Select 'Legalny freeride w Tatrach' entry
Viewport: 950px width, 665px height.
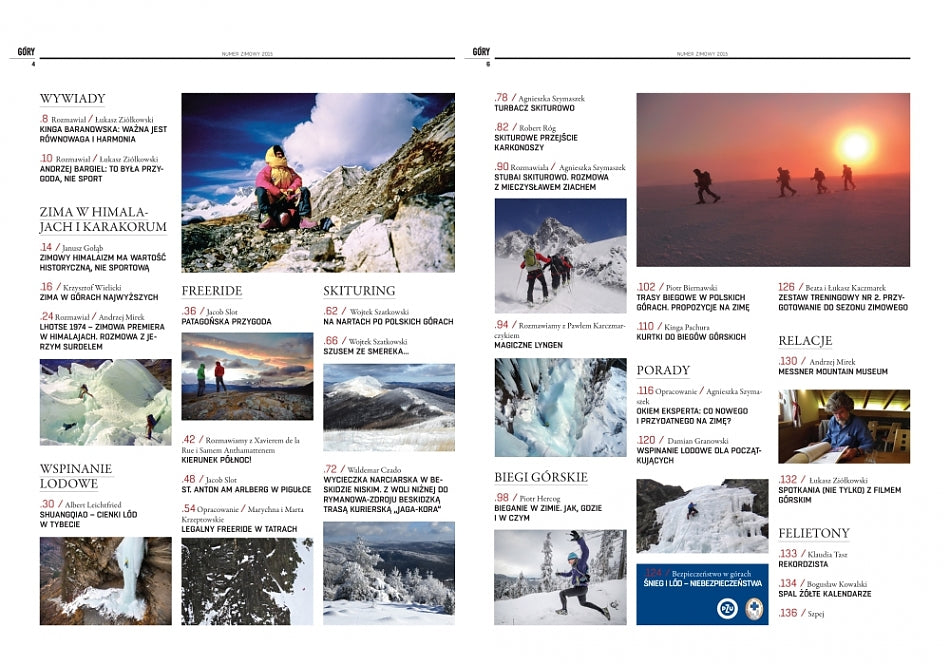(240, 528)
